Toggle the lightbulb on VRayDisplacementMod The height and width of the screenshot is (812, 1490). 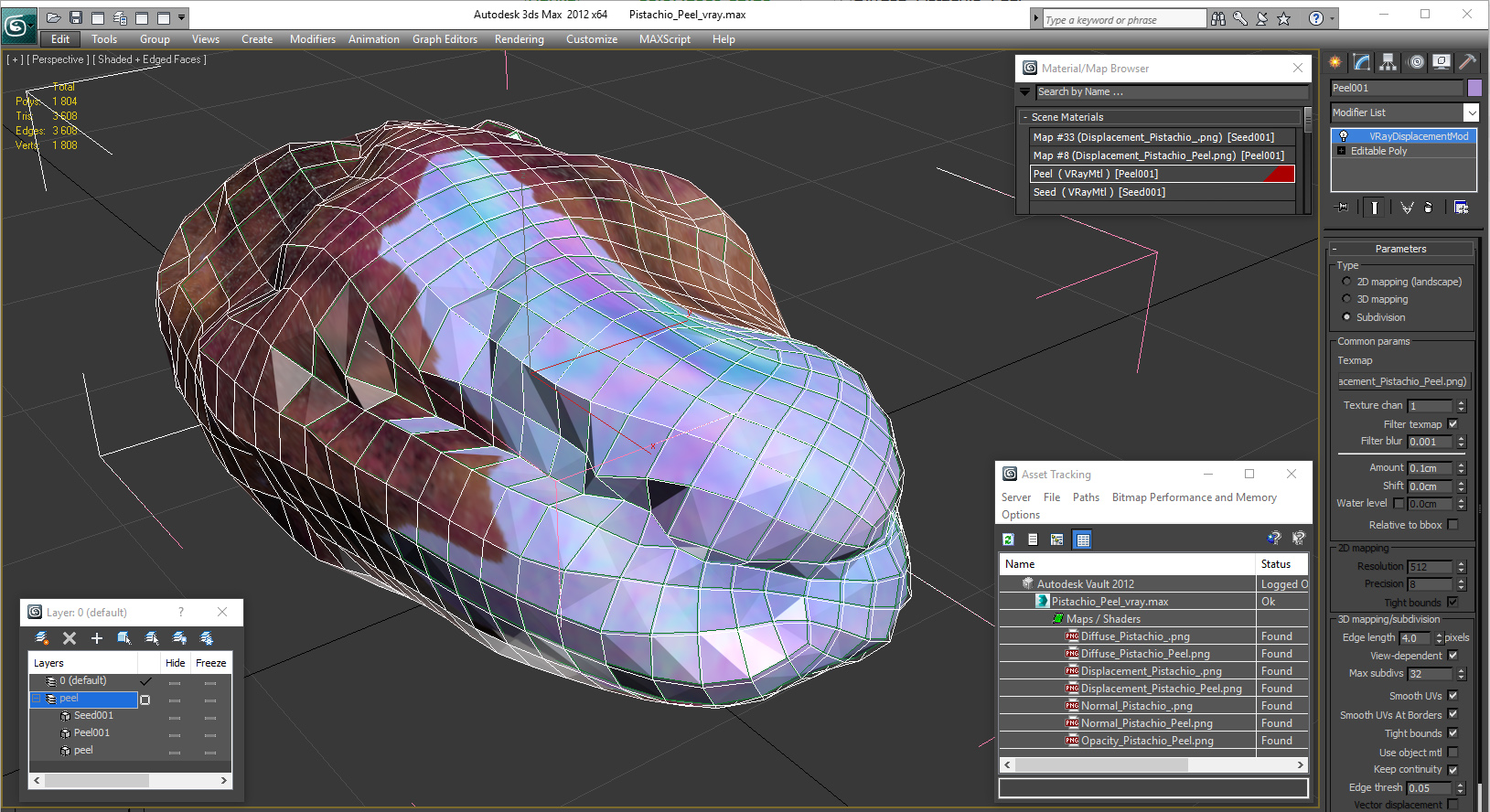coord(1343,136)
